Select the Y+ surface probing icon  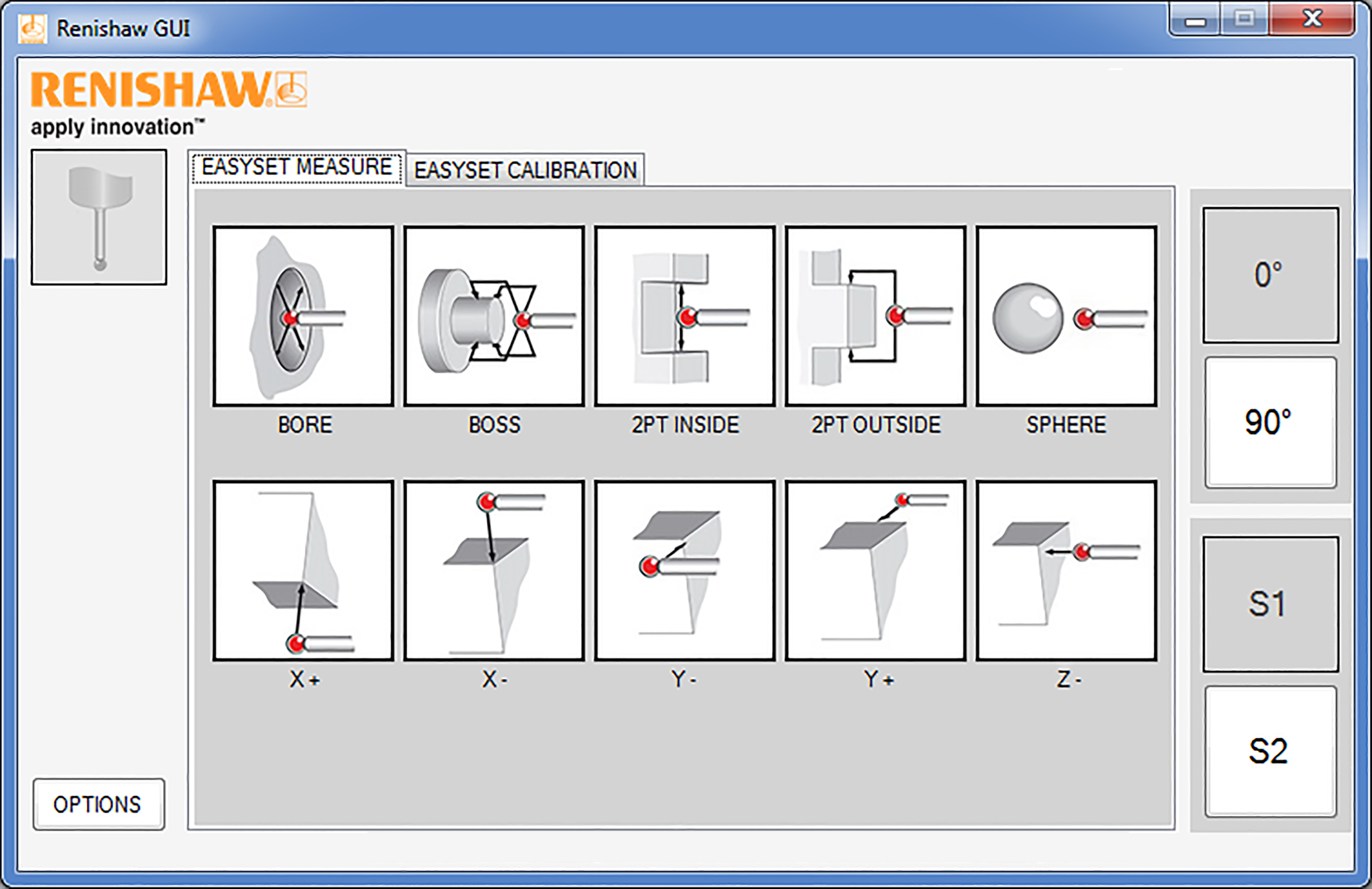[876, 570]
